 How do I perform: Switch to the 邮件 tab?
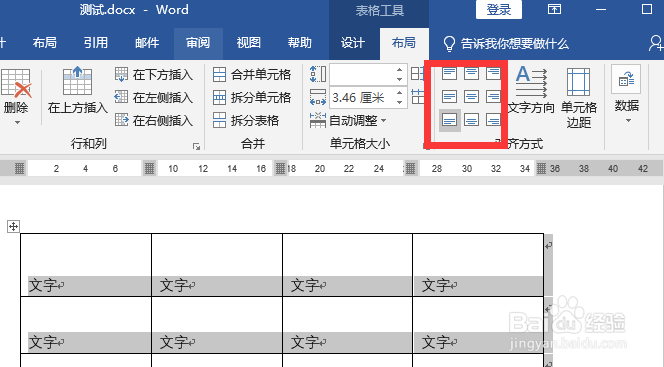tap(147, 43)
